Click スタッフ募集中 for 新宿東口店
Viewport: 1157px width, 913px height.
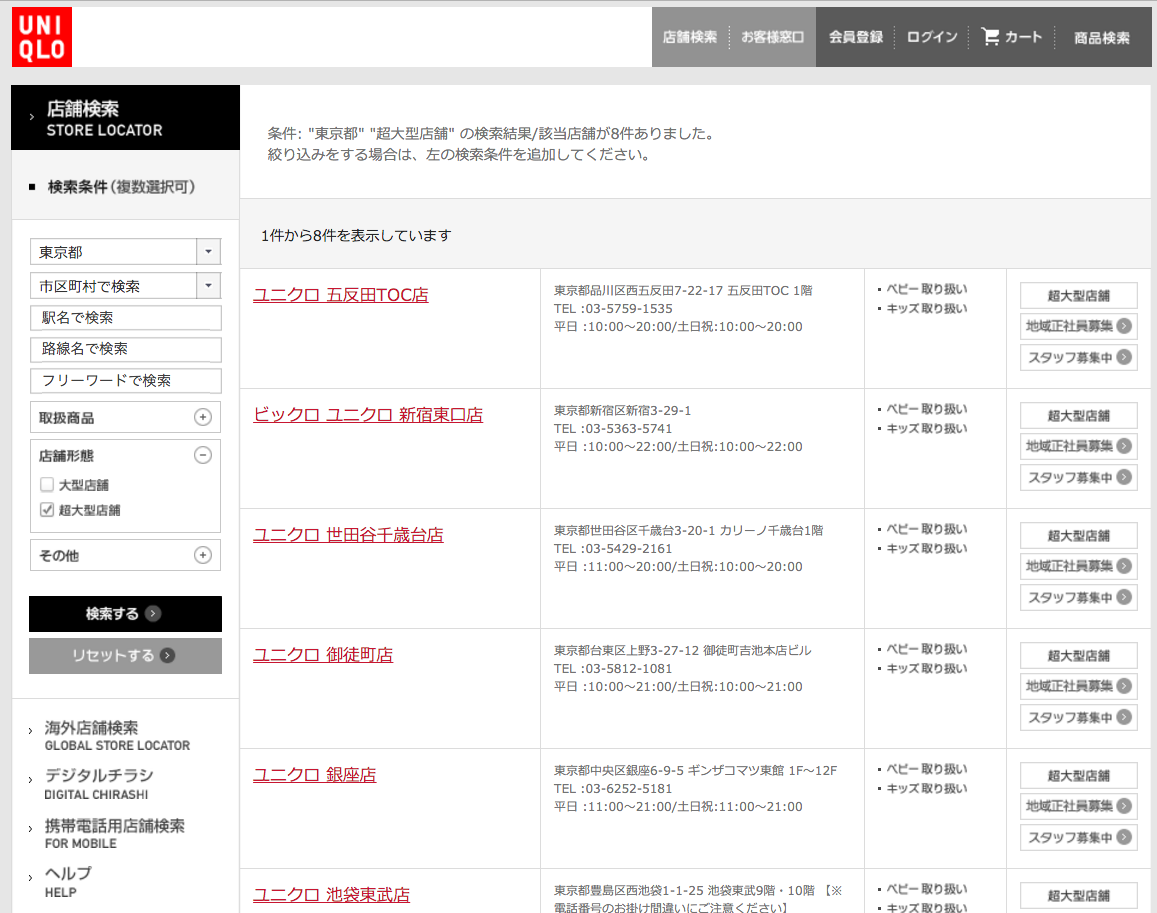[1079, 478]
